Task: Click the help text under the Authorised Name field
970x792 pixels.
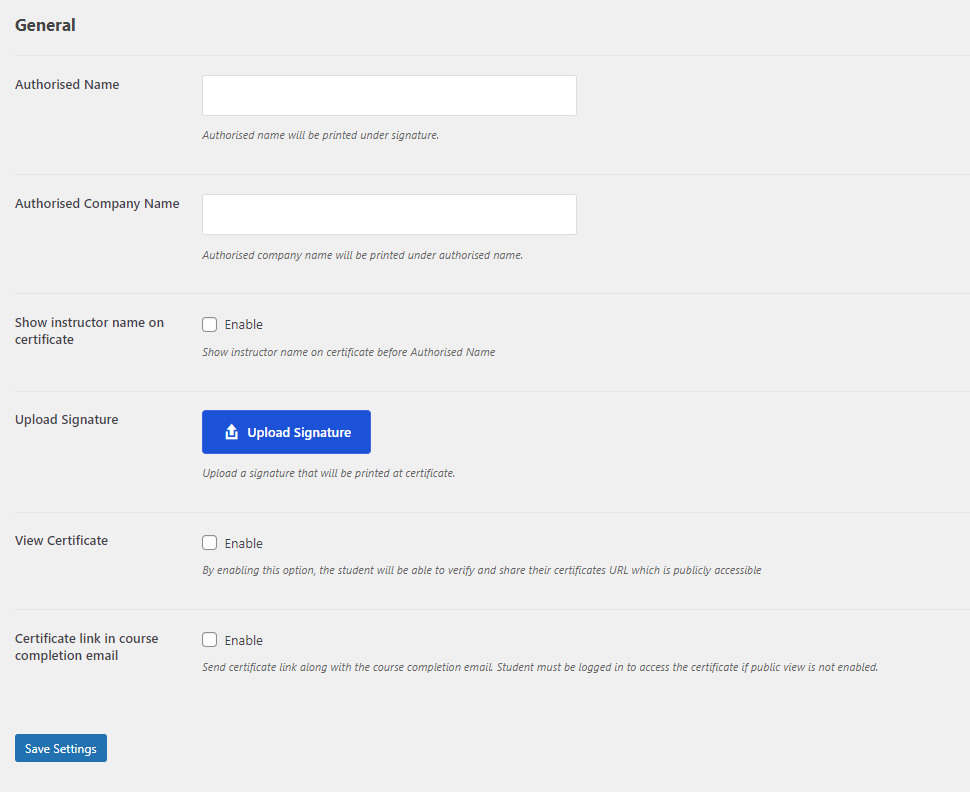Action: (320, 135)
